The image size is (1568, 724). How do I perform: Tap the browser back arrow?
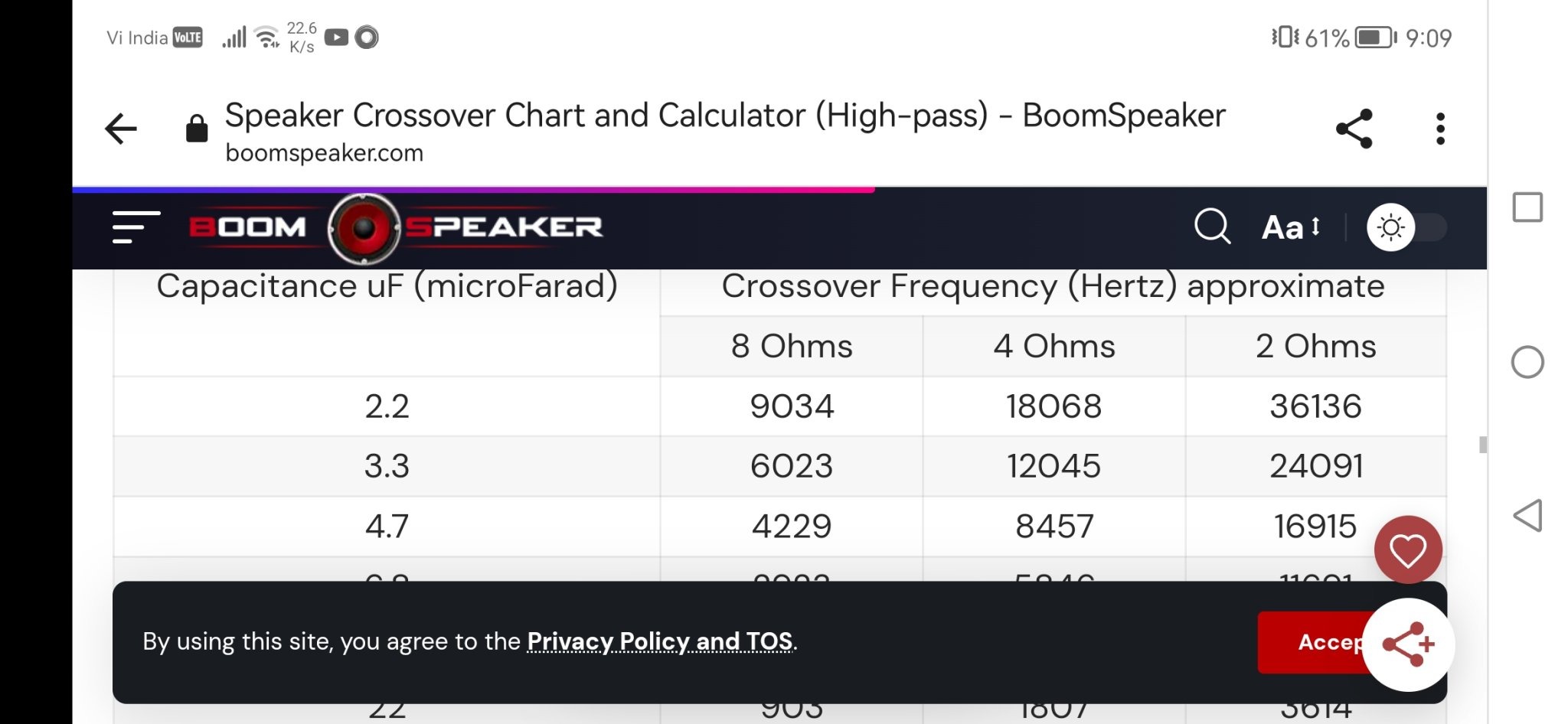(x=121, y=129)
